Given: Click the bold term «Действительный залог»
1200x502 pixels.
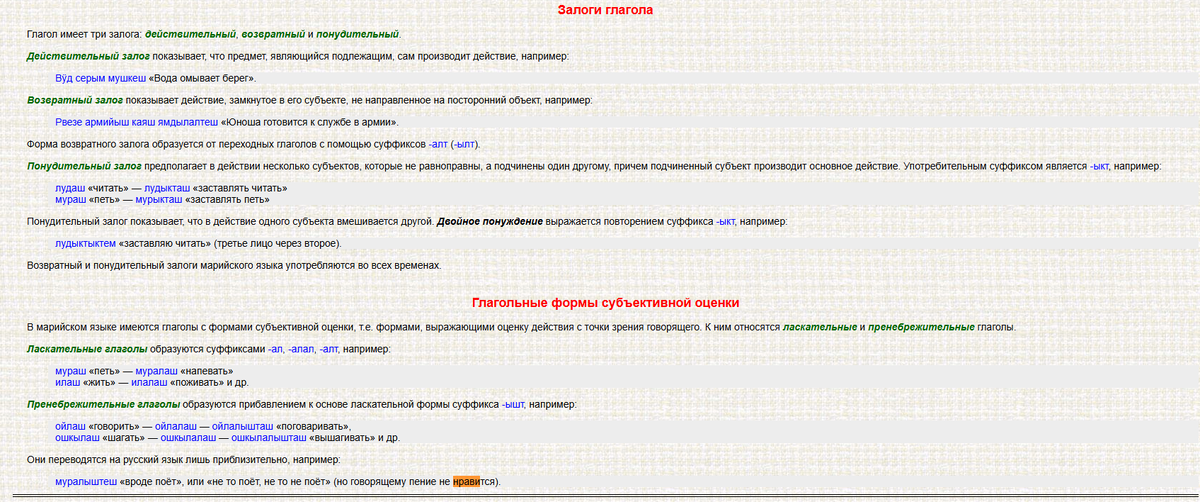Looking at the screenshot, I should click(88, 56).
